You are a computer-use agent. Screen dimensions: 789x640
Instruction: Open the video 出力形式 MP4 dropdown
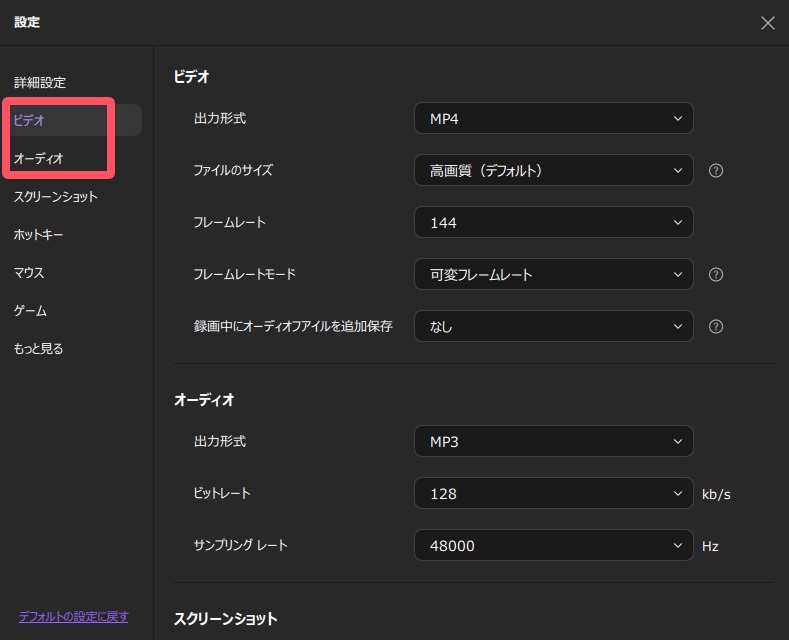[553, 119]
